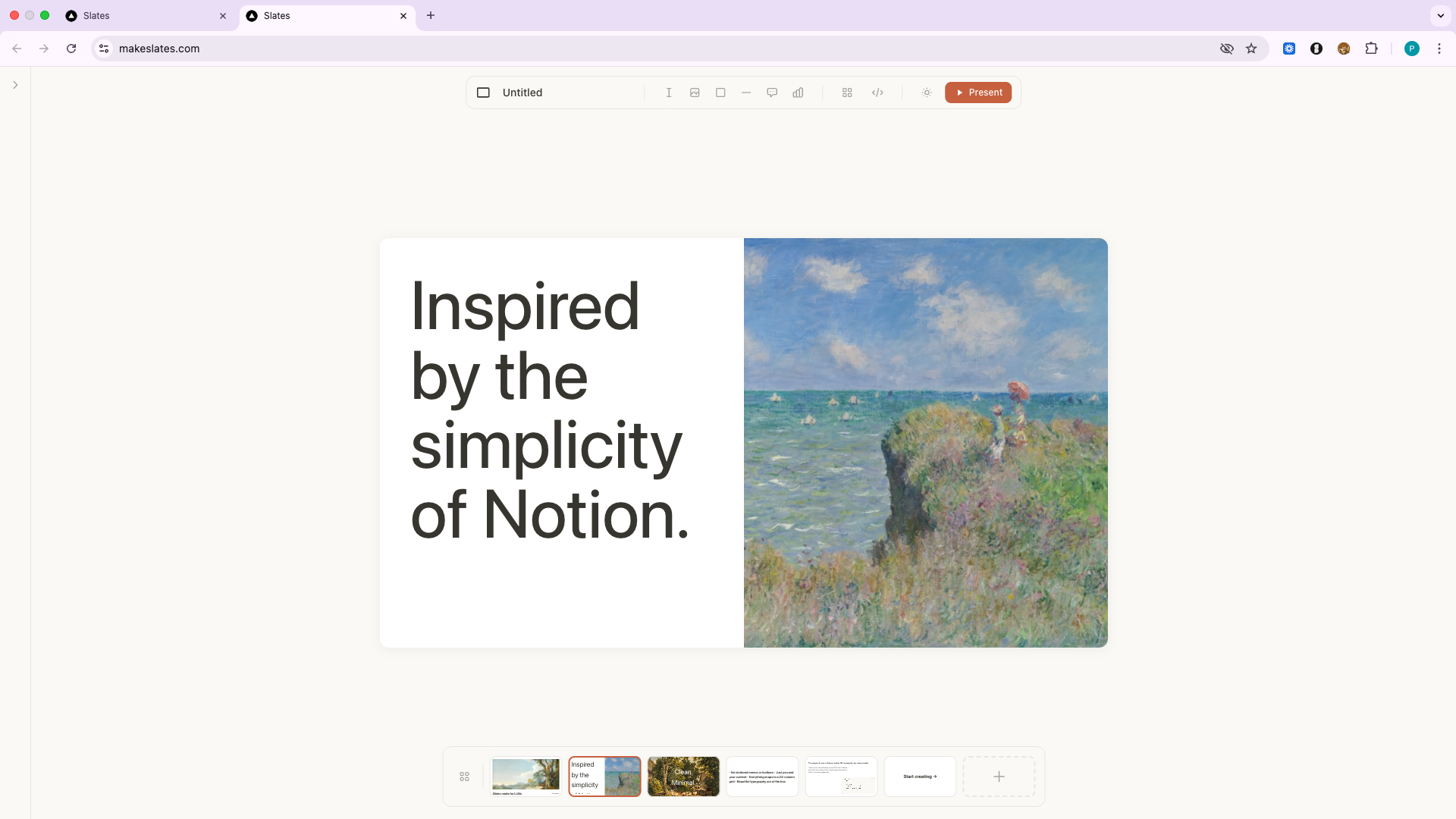This screenshot has width=1456, height=819.
Task: Select the text tool icon
Action: [x=669, y=93]
